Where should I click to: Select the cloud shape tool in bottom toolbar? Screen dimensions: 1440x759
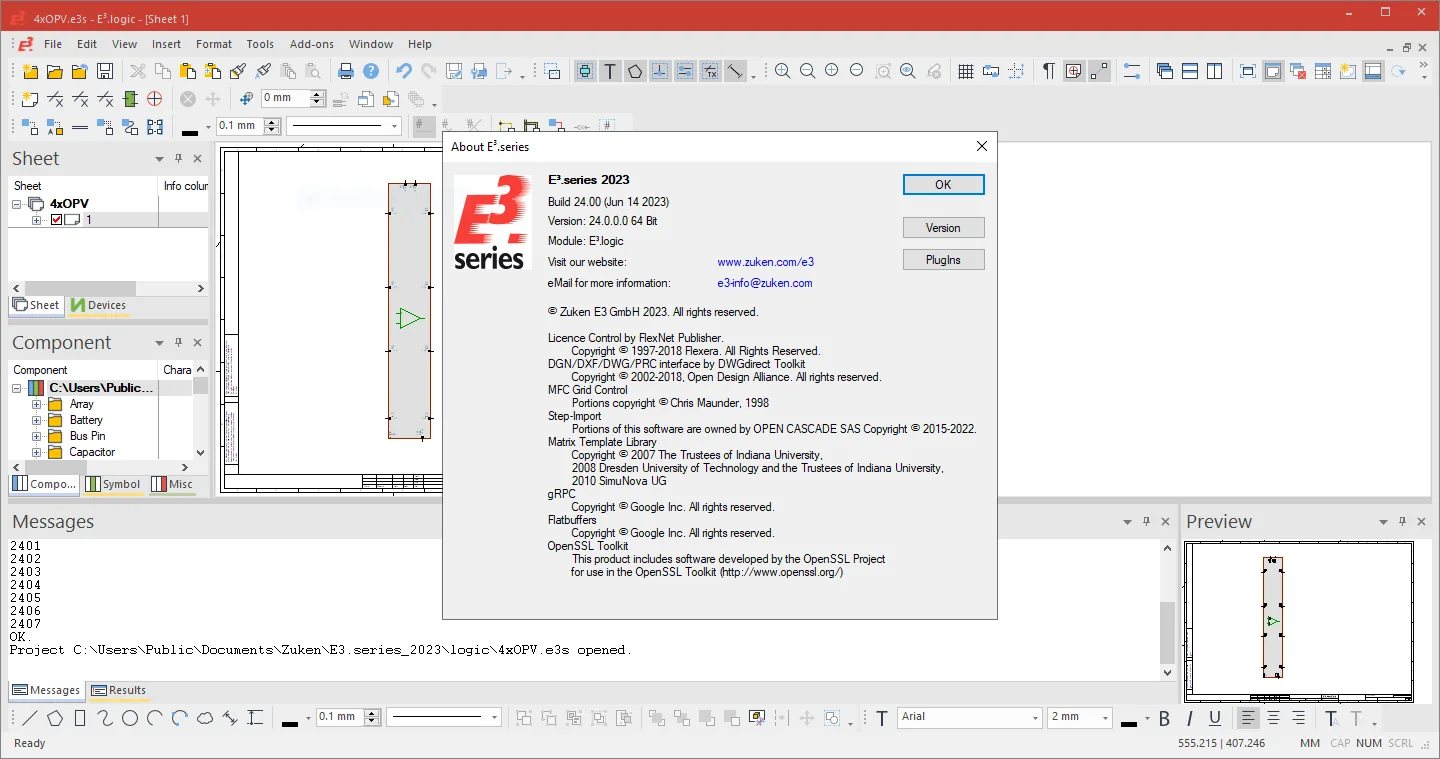click(x=205, y=718)
